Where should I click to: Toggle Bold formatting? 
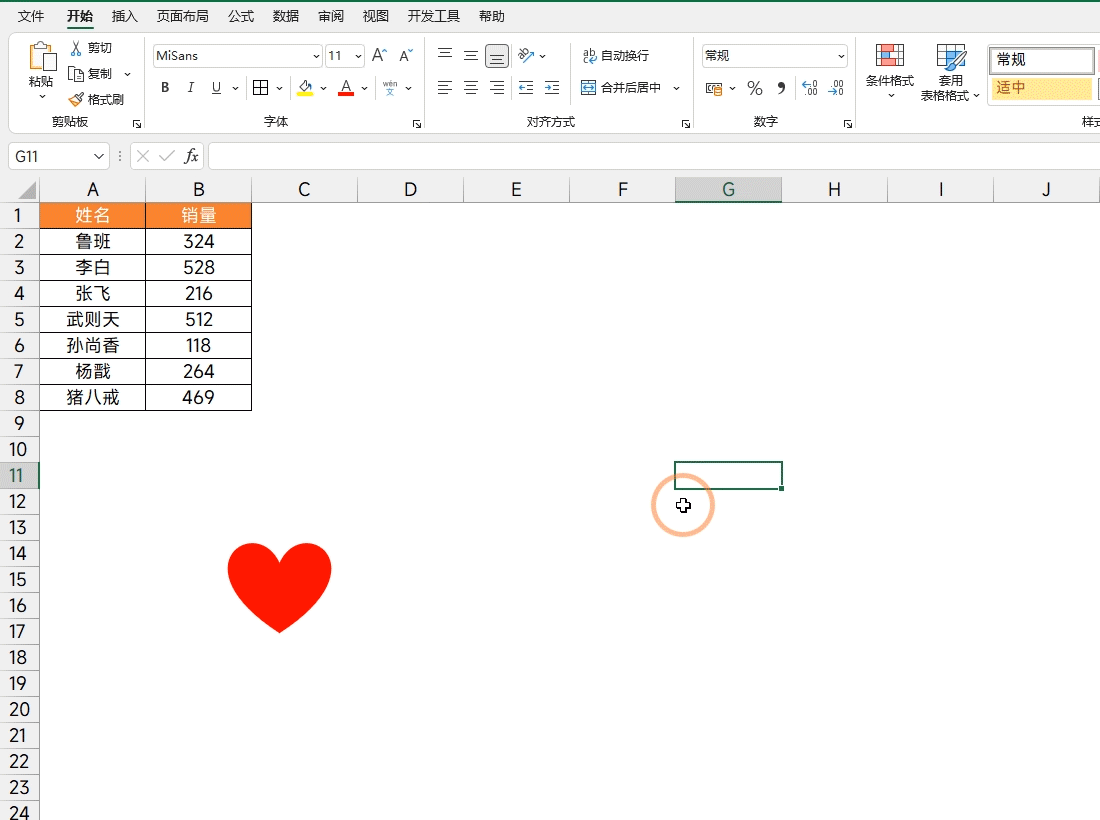[x=165, y=88]
